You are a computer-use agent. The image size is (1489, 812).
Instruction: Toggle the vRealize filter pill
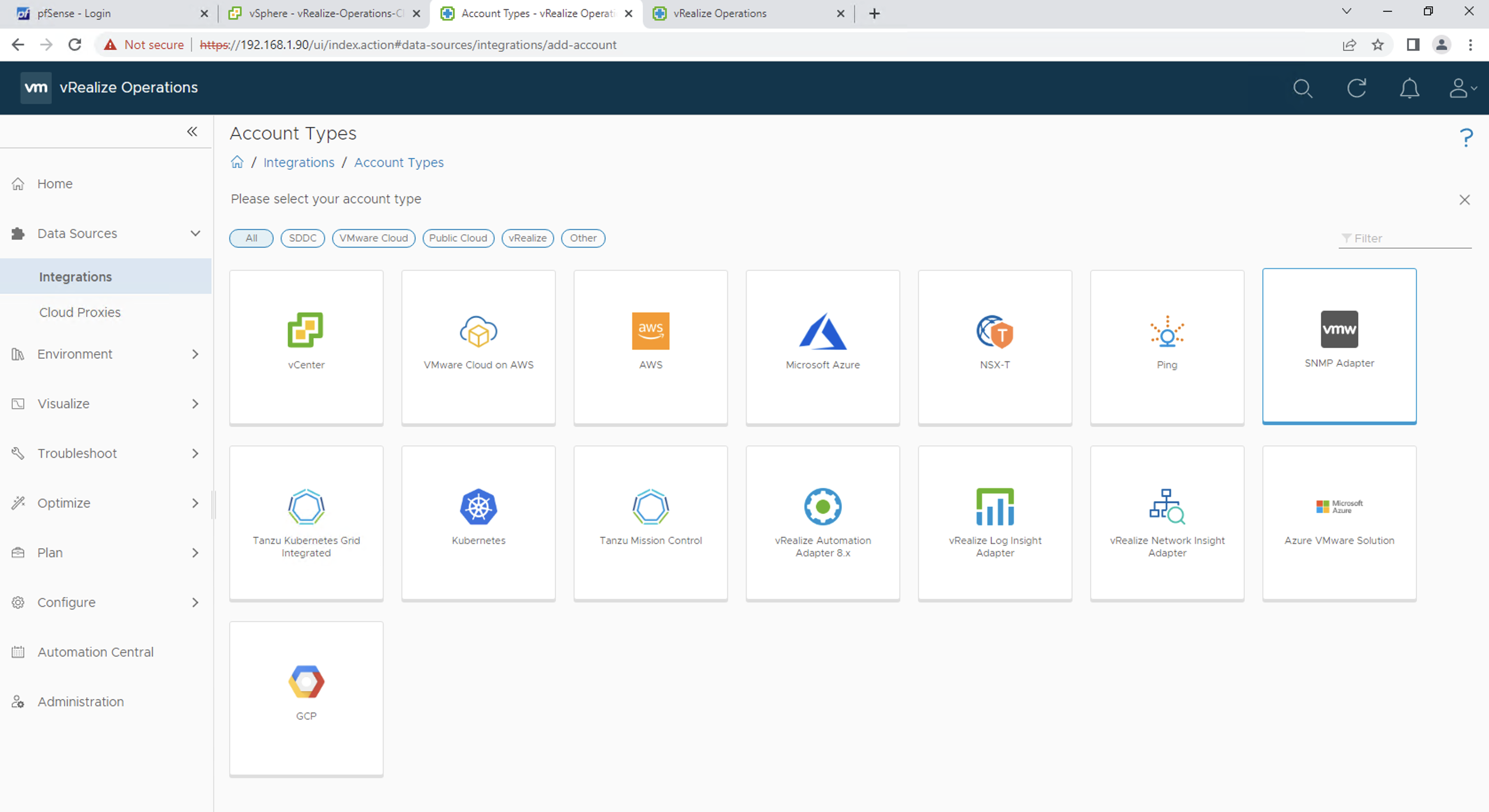[x=527, y=238]
